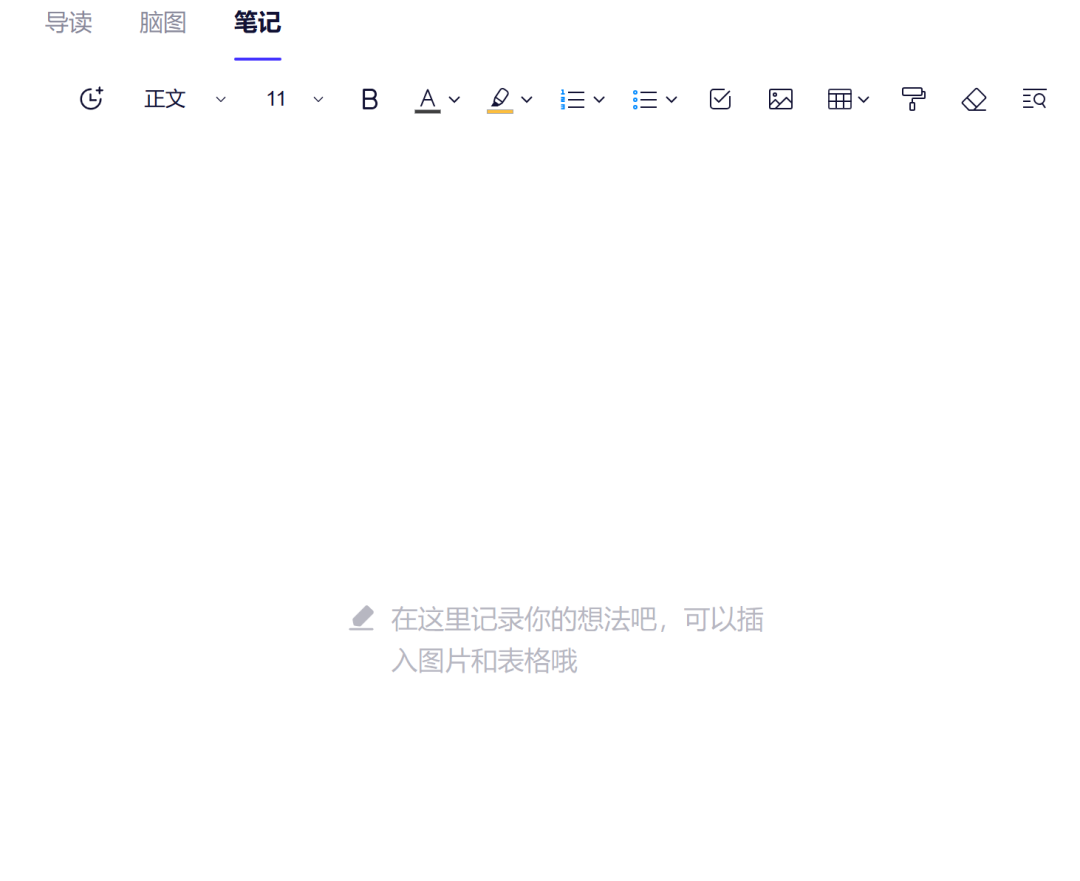Apply the yellow highlighter to text
Viewport: 1080px width, 881px height.
(501, 99)
